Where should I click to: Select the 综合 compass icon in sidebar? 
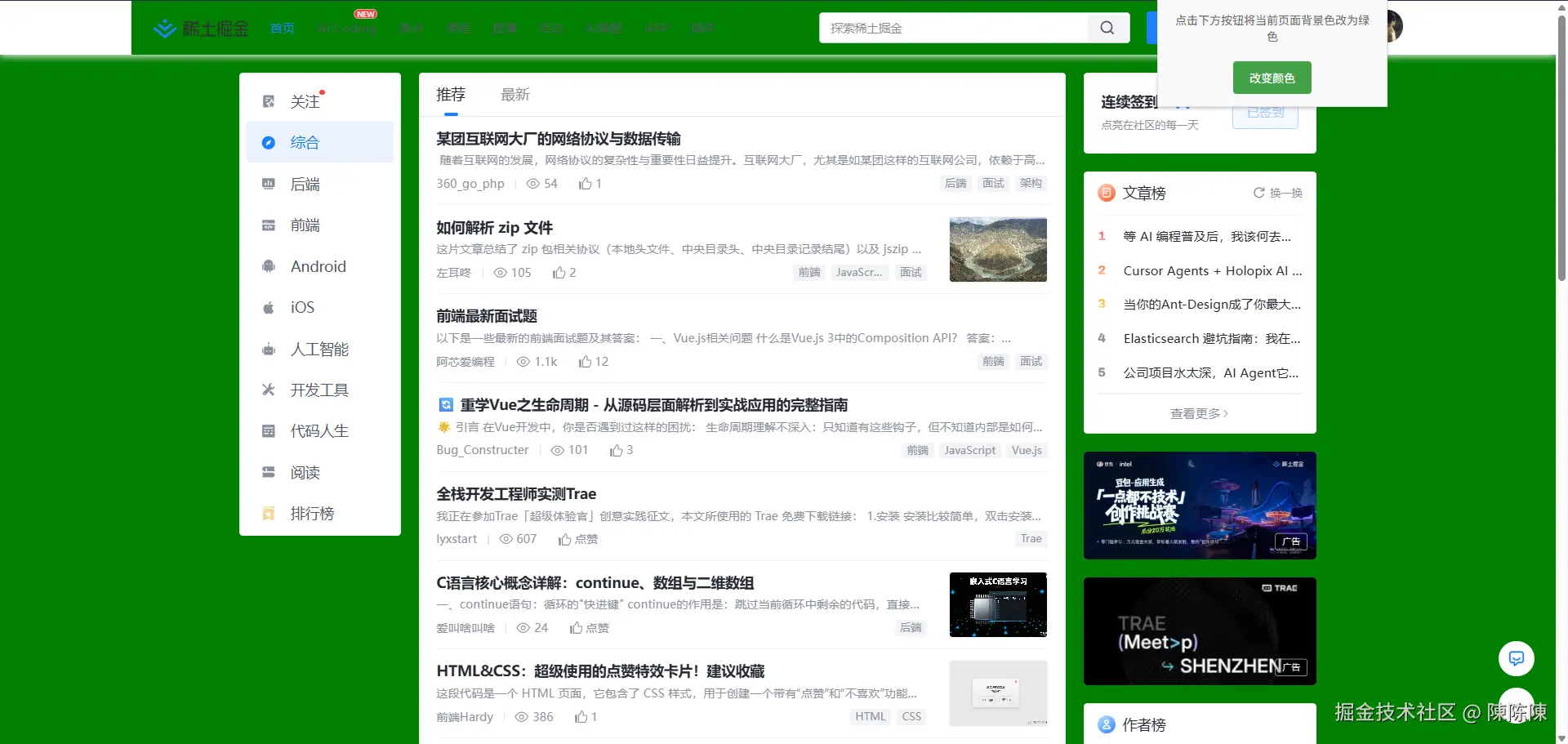point(269,142)
